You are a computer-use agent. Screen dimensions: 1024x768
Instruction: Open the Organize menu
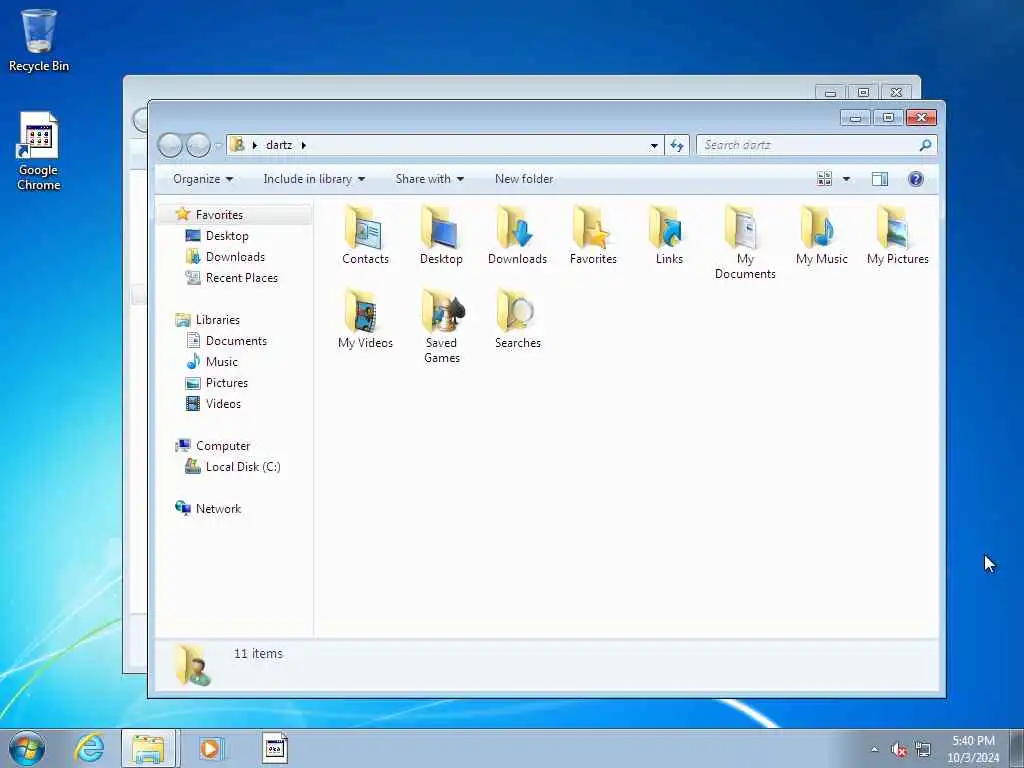coord(202,179)
